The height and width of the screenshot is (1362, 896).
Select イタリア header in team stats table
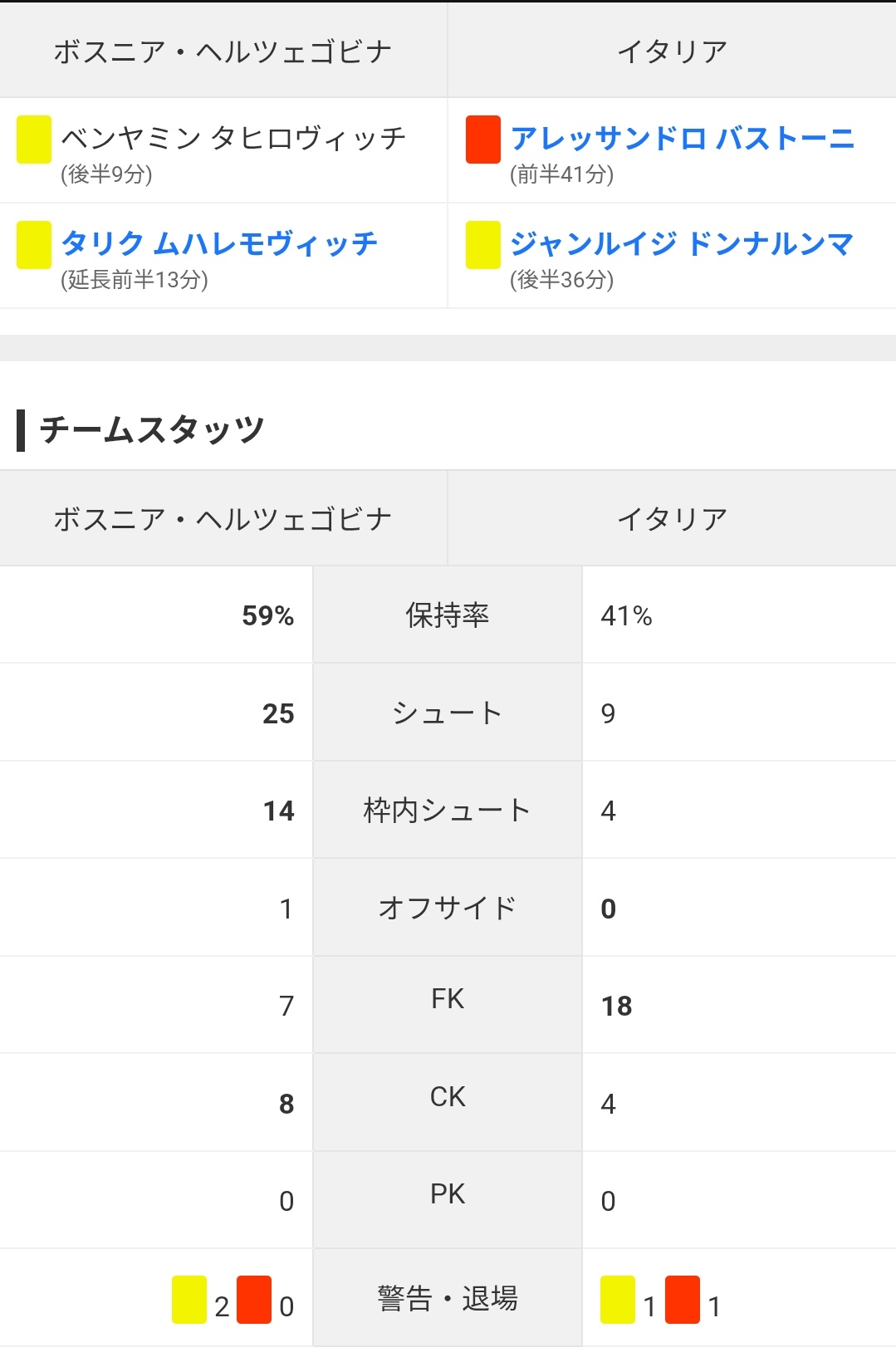672,519
